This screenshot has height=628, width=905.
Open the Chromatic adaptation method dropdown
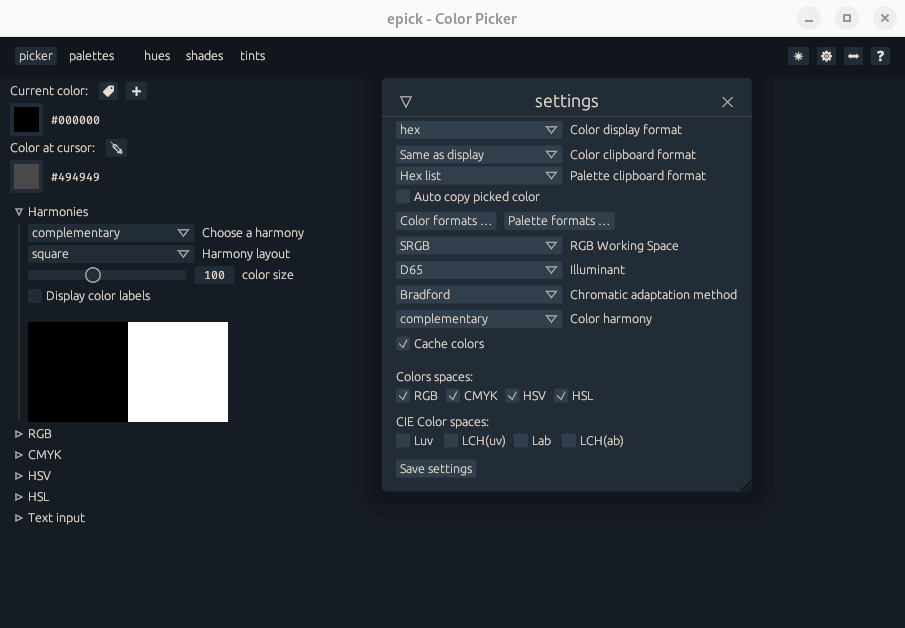click(x=478, y=295)
